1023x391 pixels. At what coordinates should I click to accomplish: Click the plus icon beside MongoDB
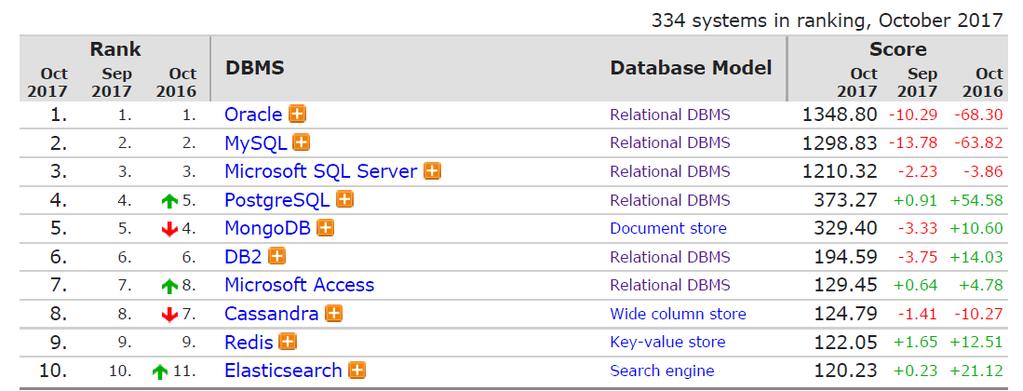coord(326,228)
